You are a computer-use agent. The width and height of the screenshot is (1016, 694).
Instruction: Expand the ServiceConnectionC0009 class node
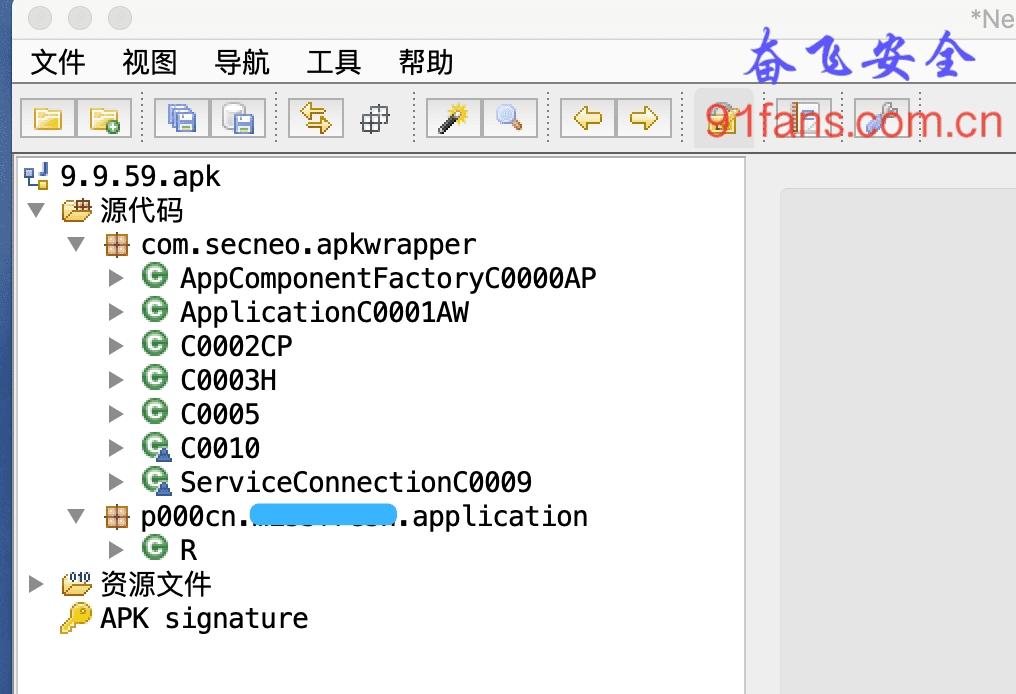(x=116, y=482)
